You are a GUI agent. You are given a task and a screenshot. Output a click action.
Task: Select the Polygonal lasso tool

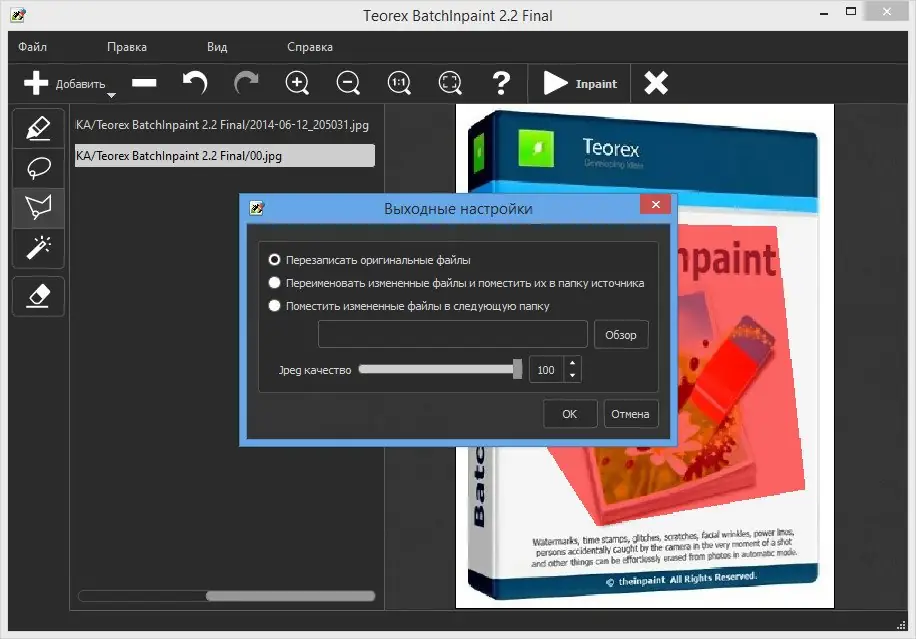click(x=39, y=208)
